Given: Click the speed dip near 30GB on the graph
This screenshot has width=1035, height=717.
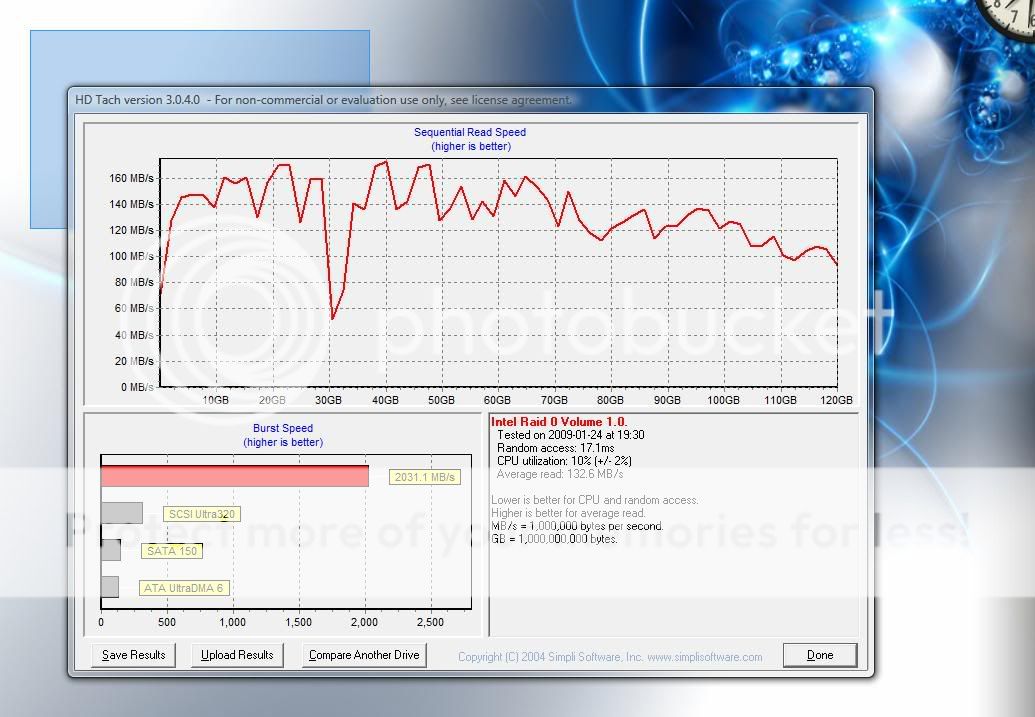Looking at the screenshot, I should pos(333,318).
